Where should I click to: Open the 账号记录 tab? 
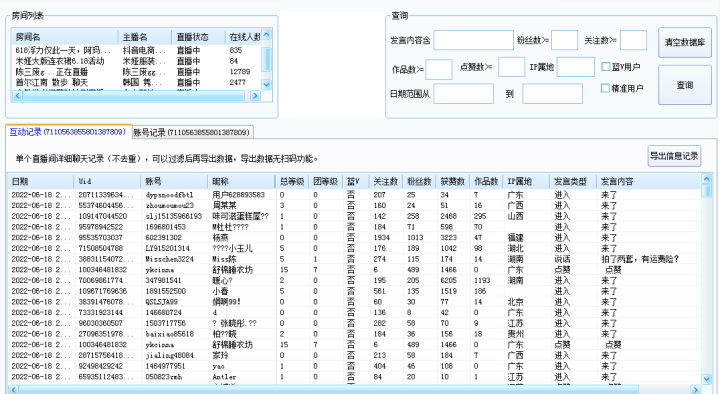(193, 133)
